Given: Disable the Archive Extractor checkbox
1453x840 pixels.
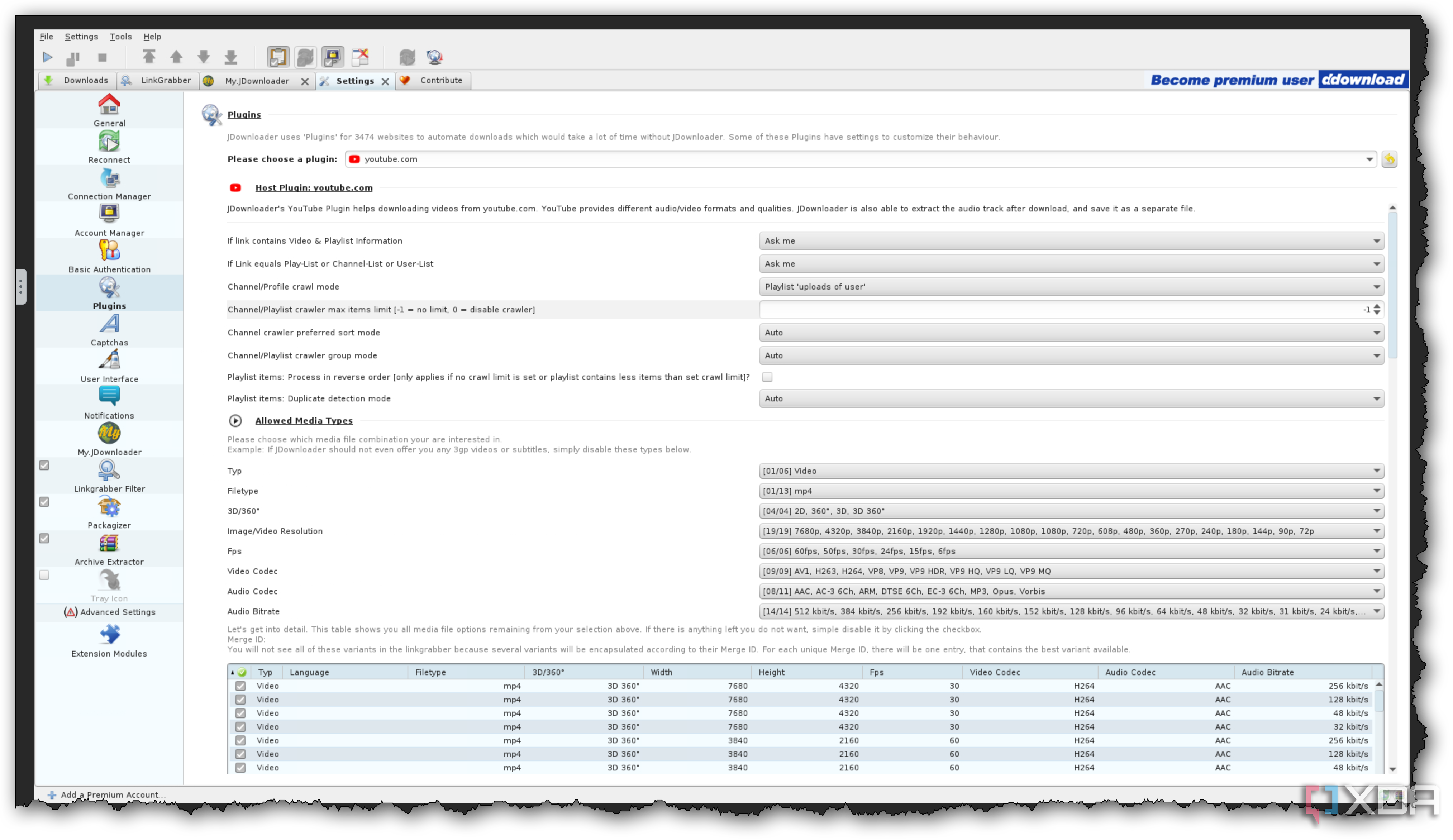Looking at the screenshot, I should 44,539.
